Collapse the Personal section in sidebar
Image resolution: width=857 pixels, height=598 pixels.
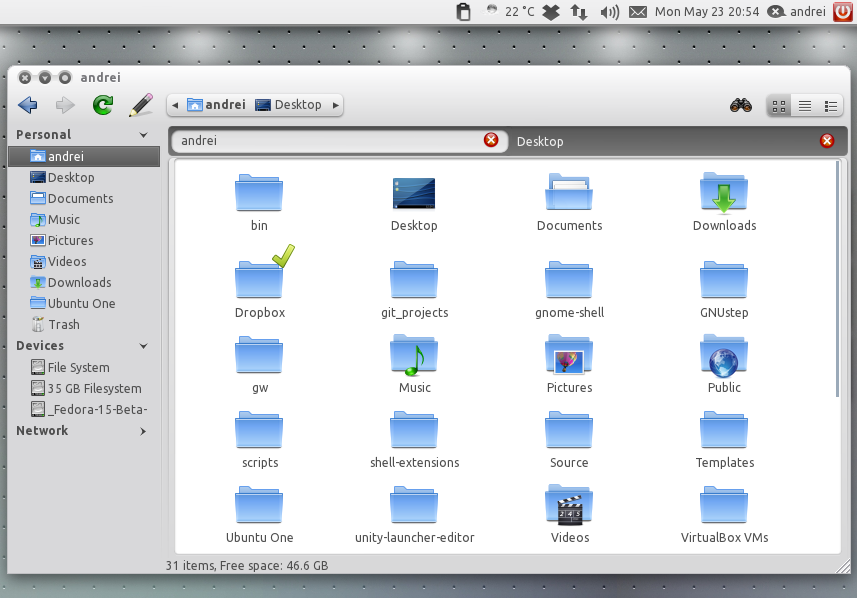(143, 135)
